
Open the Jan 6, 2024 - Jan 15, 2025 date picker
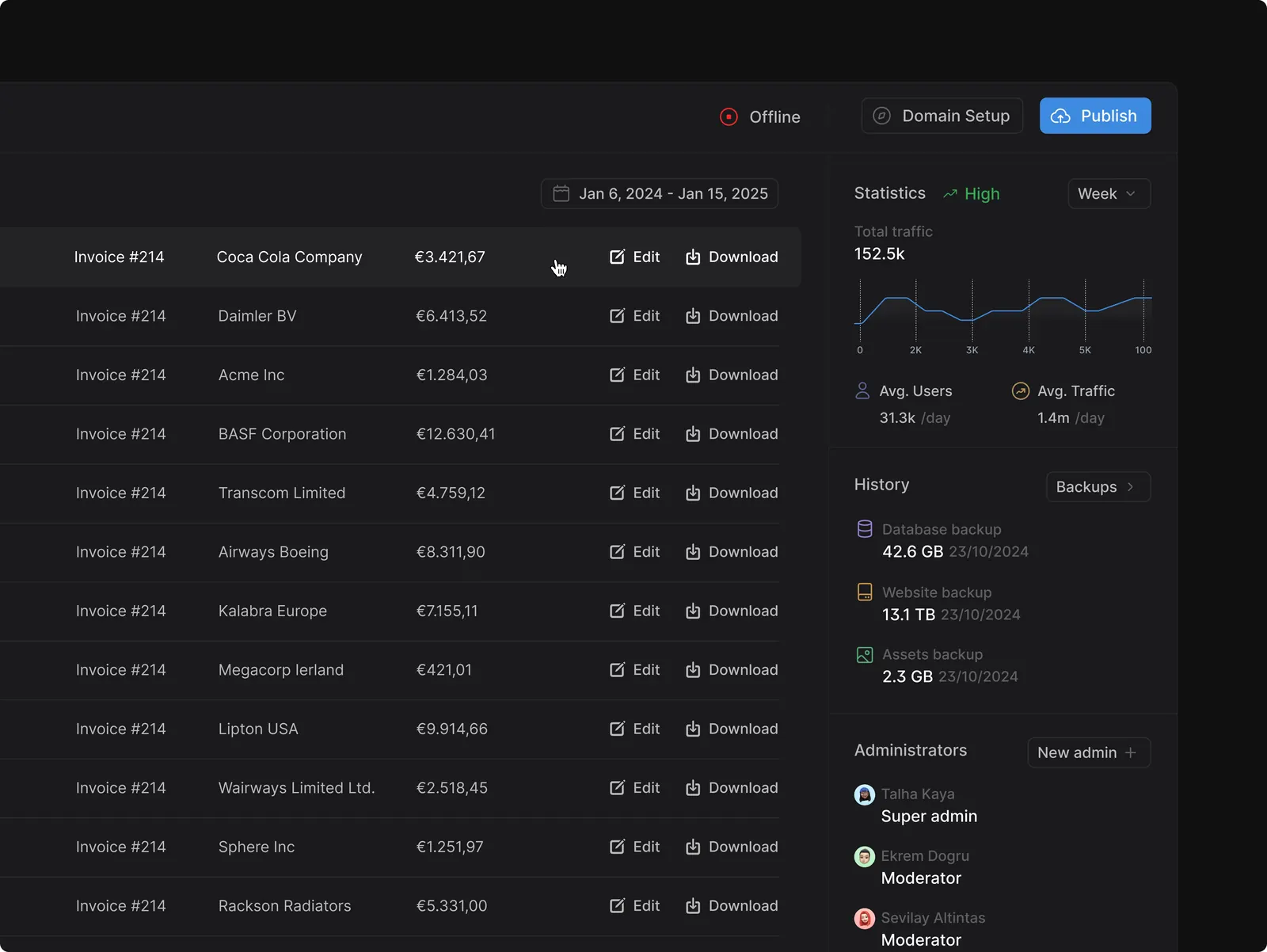[x=660, y=193]
